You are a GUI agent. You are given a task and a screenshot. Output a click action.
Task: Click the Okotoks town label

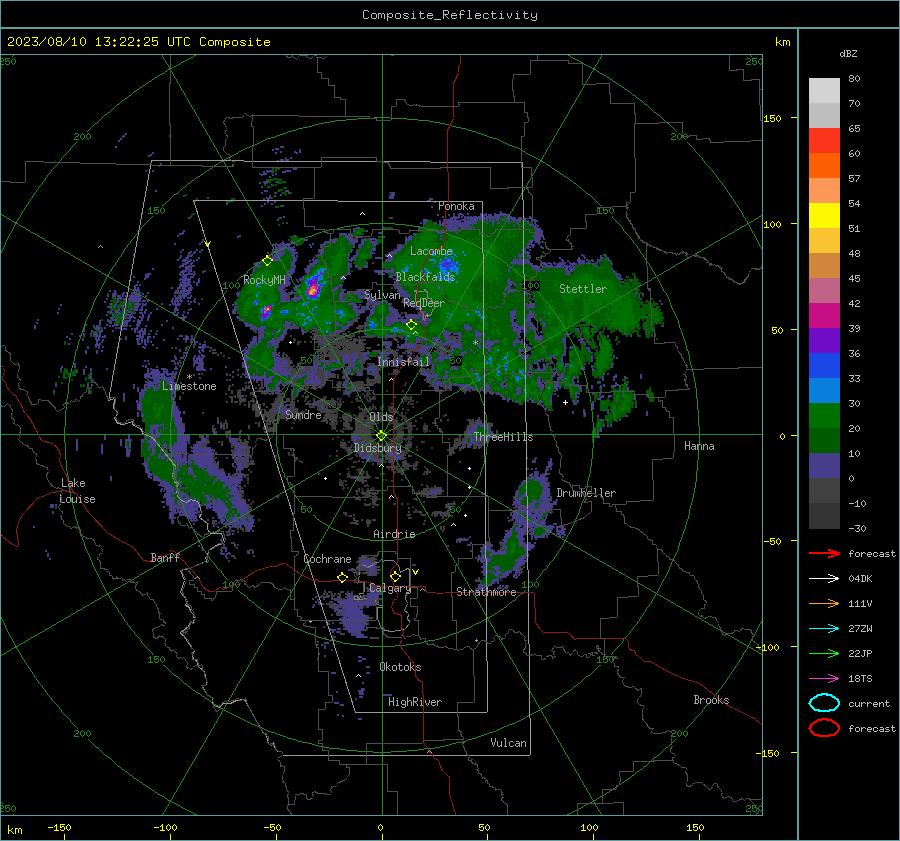400,667
